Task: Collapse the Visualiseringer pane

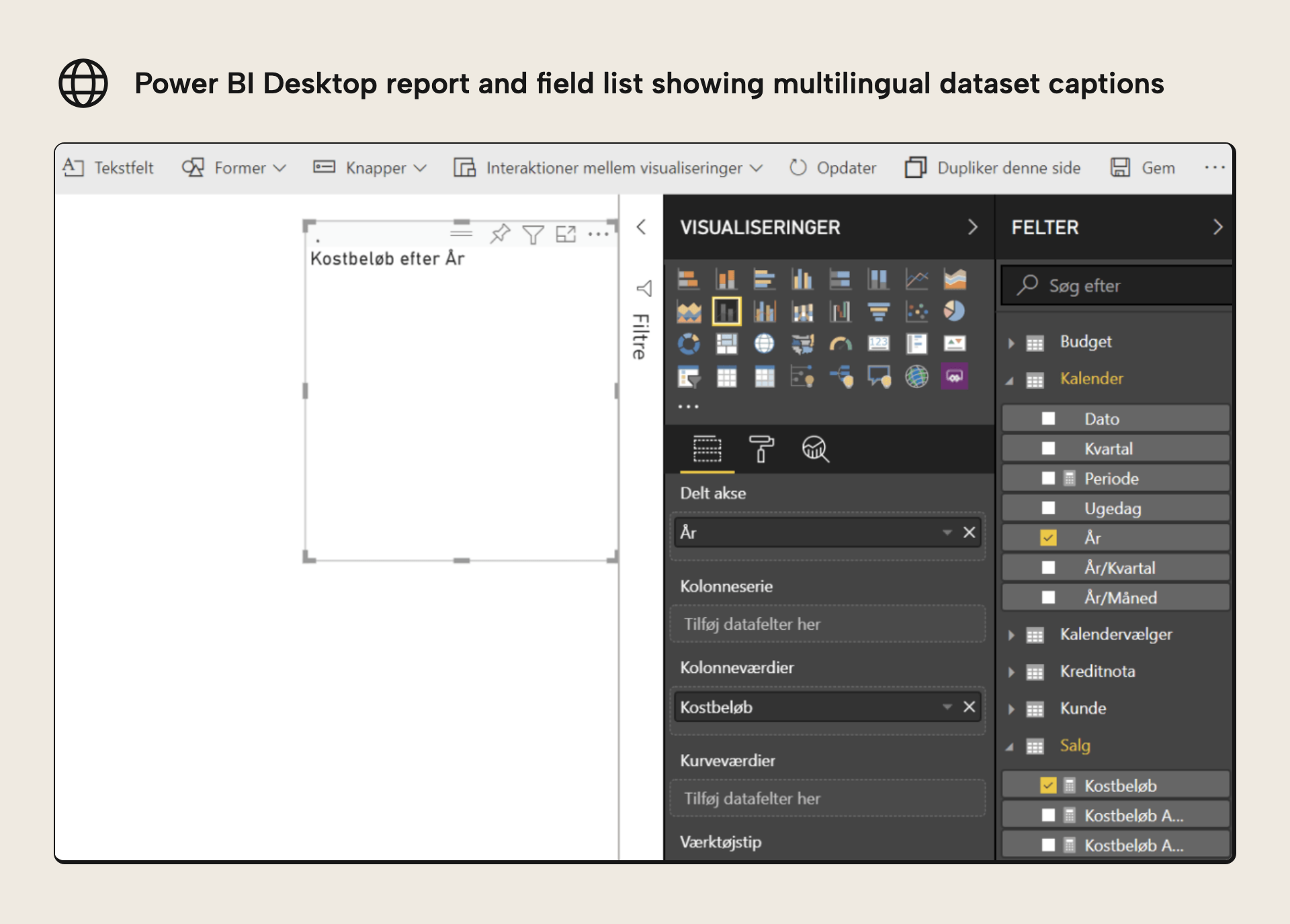Action: tap(972, 227)
